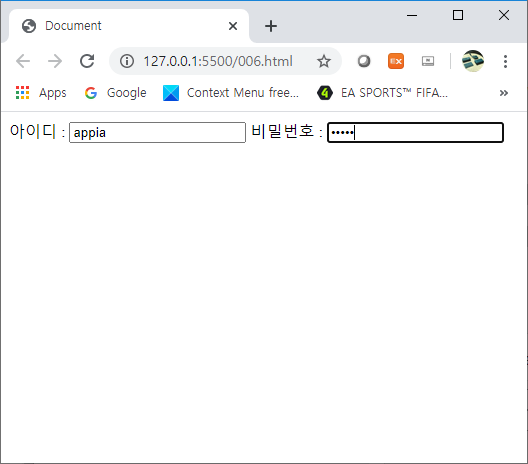Open the EA SPORTS FIFA bookmark

tap(383, 93)
